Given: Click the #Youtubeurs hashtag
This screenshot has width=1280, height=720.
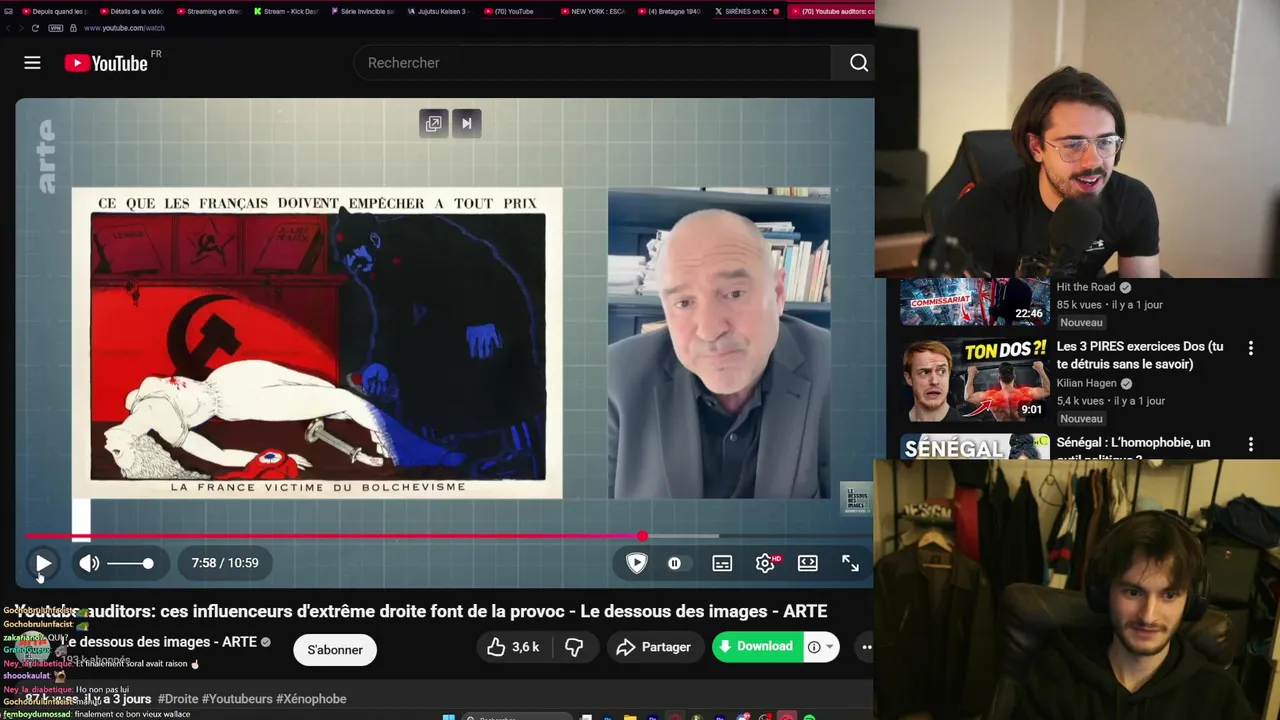Looking at the screenshot, I should pos(237,699).
